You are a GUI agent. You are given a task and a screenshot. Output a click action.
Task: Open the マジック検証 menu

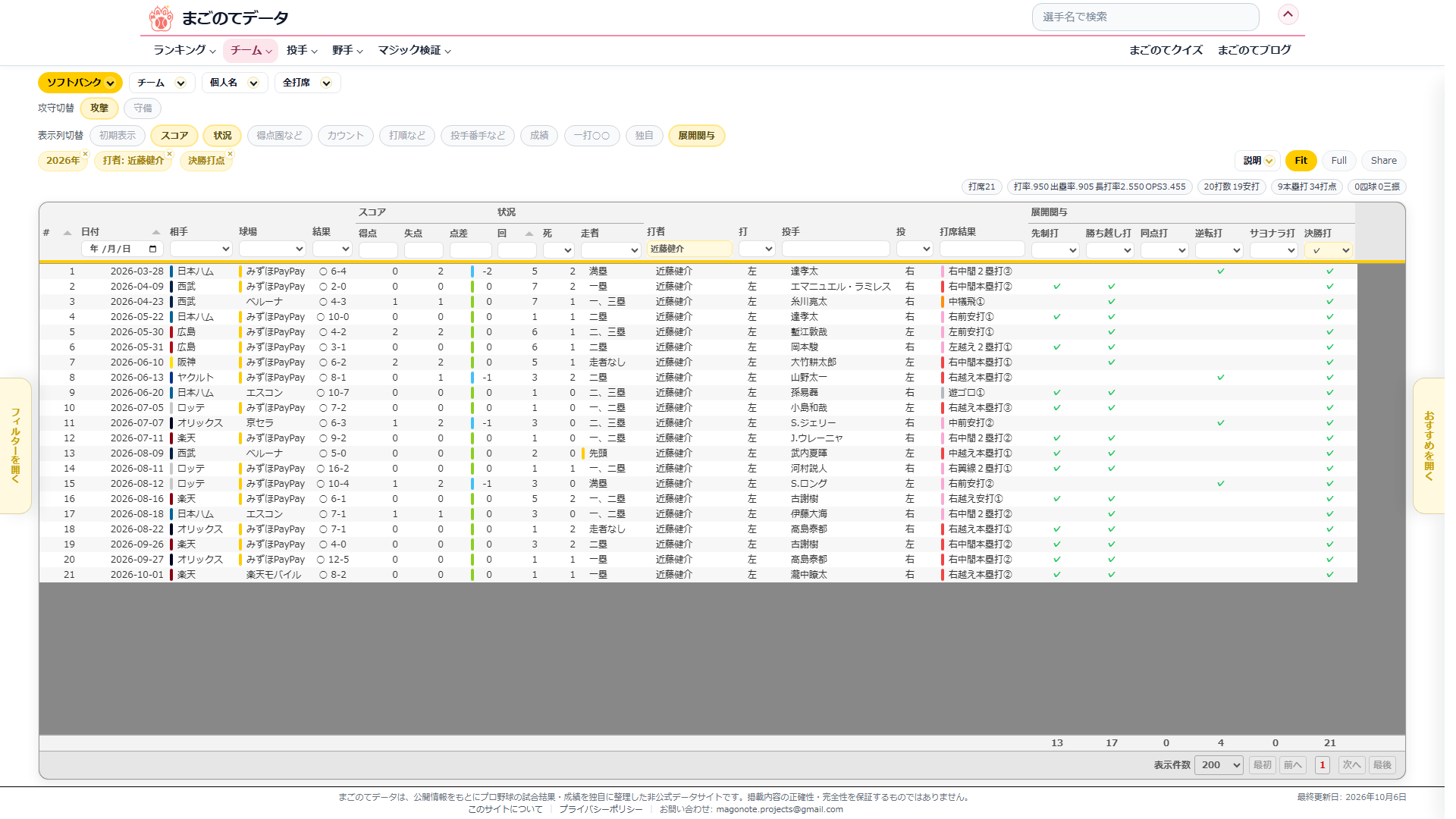click(x=414, y=50)
